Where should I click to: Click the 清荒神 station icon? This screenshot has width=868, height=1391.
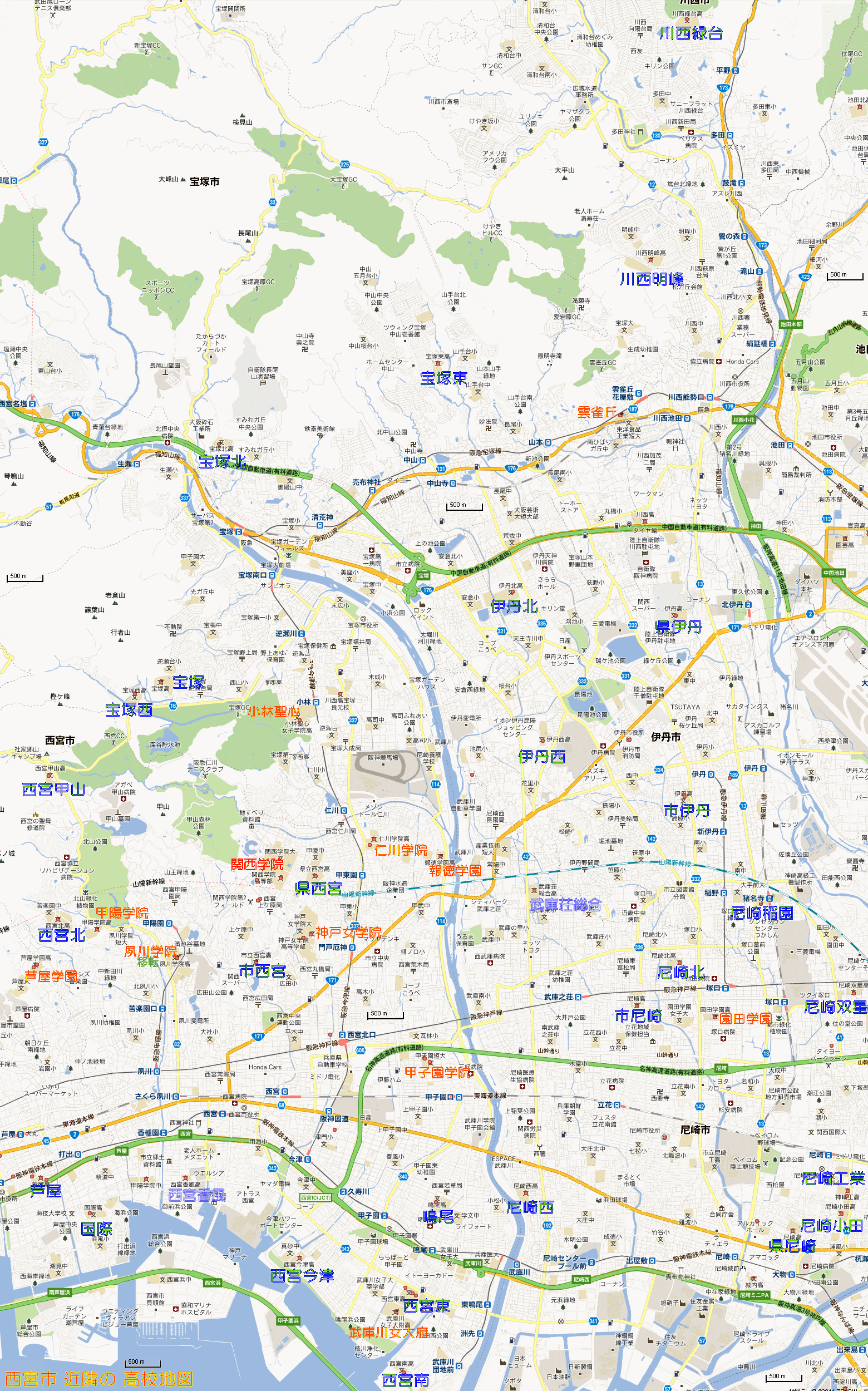(319, 525)
